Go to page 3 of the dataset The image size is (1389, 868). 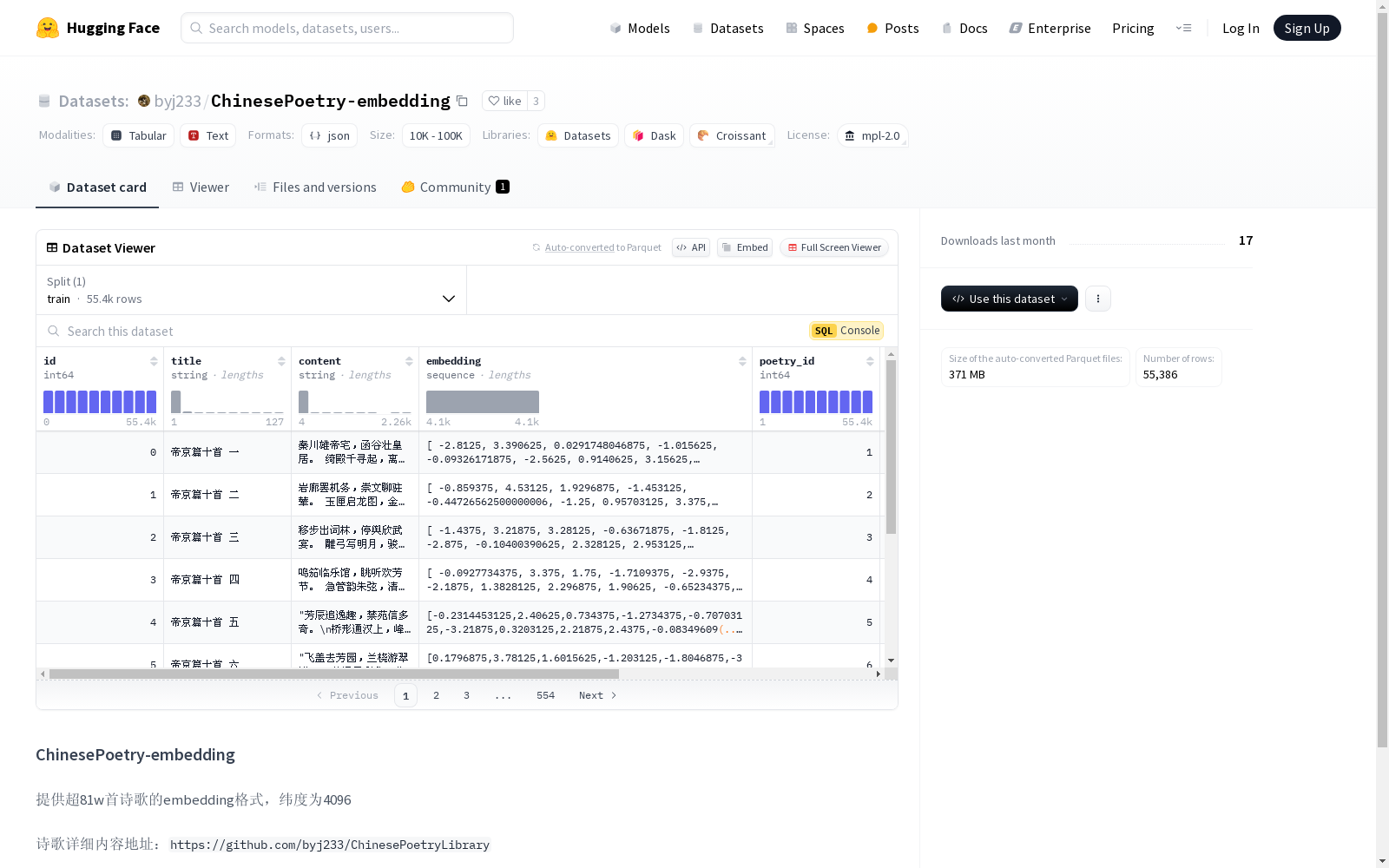pyautogui.click(x=466, y=695)
